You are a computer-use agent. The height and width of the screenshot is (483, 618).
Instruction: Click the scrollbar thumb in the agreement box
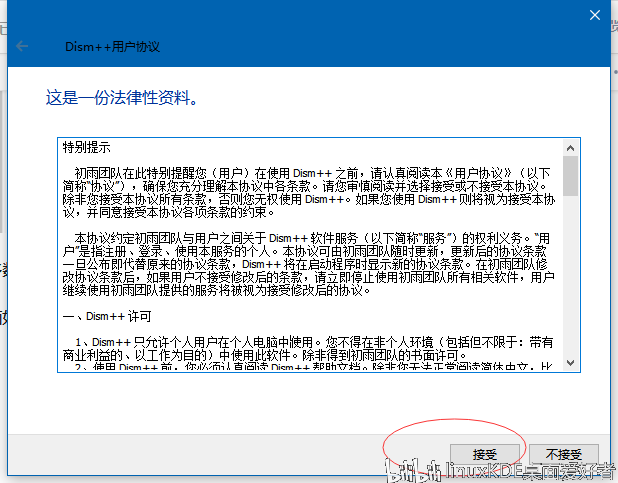click(570, 176)
